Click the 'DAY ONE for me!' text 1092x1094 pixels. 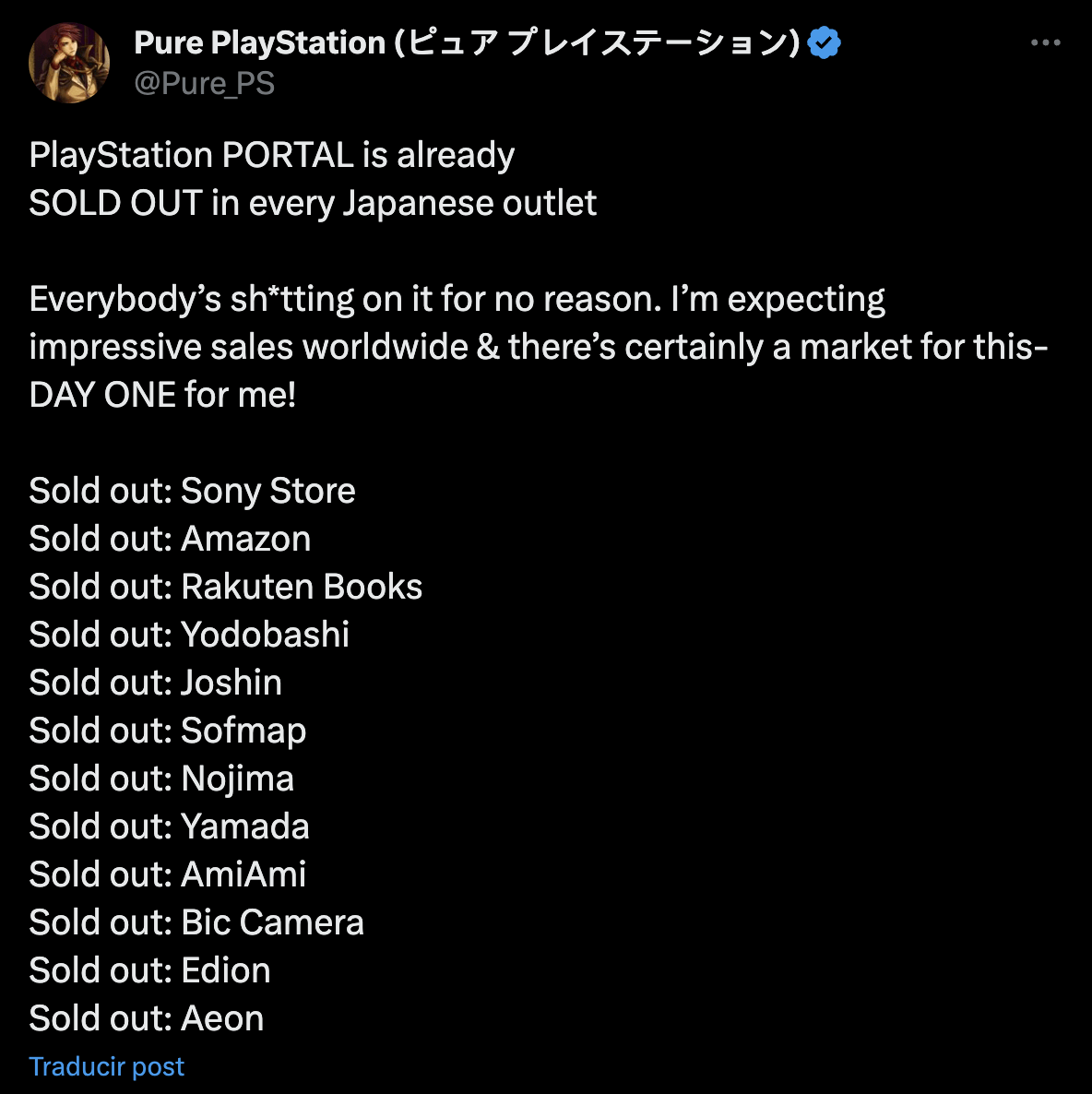162,395
